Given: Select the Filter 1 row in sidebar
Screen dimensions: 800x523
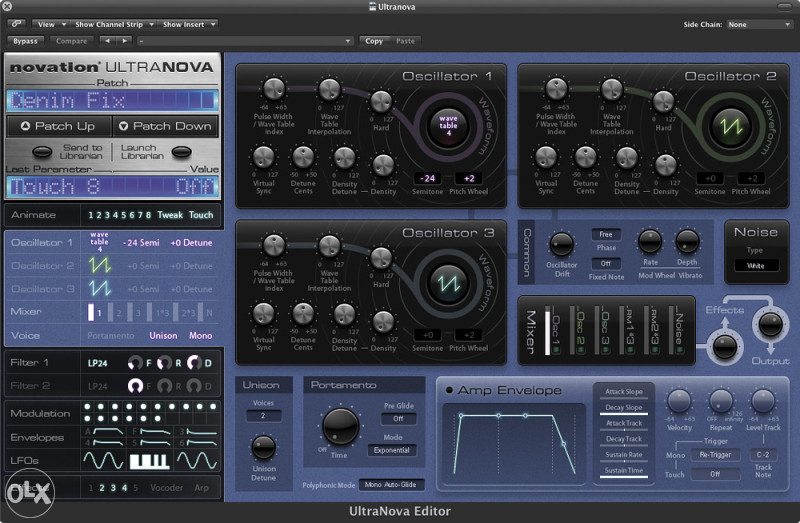Looking at the screenshot, I should pyautogui.click(x=113, y=363).
